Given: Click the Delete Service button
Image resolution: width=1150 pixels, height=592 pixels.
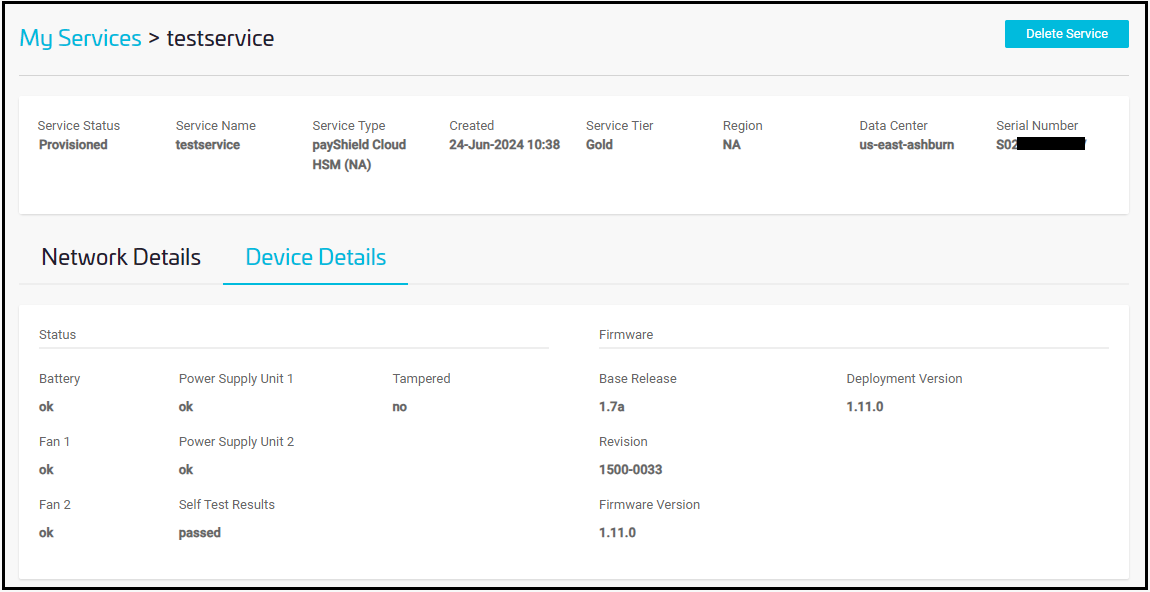Looking at the screenshot, I should (x=1066, y=34).
